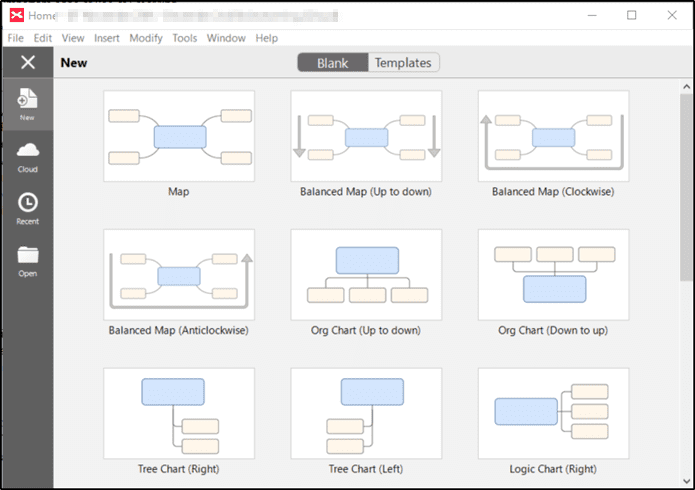Minimize the XMind window
695x490 pixels.
[x=592, y=15]
